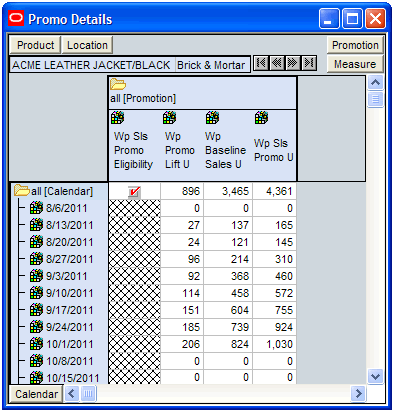The width and height of the screenshot is (394, 413).
Task: Select the 8/6/2011 calendar row label
Action: [x=67, y=208]
